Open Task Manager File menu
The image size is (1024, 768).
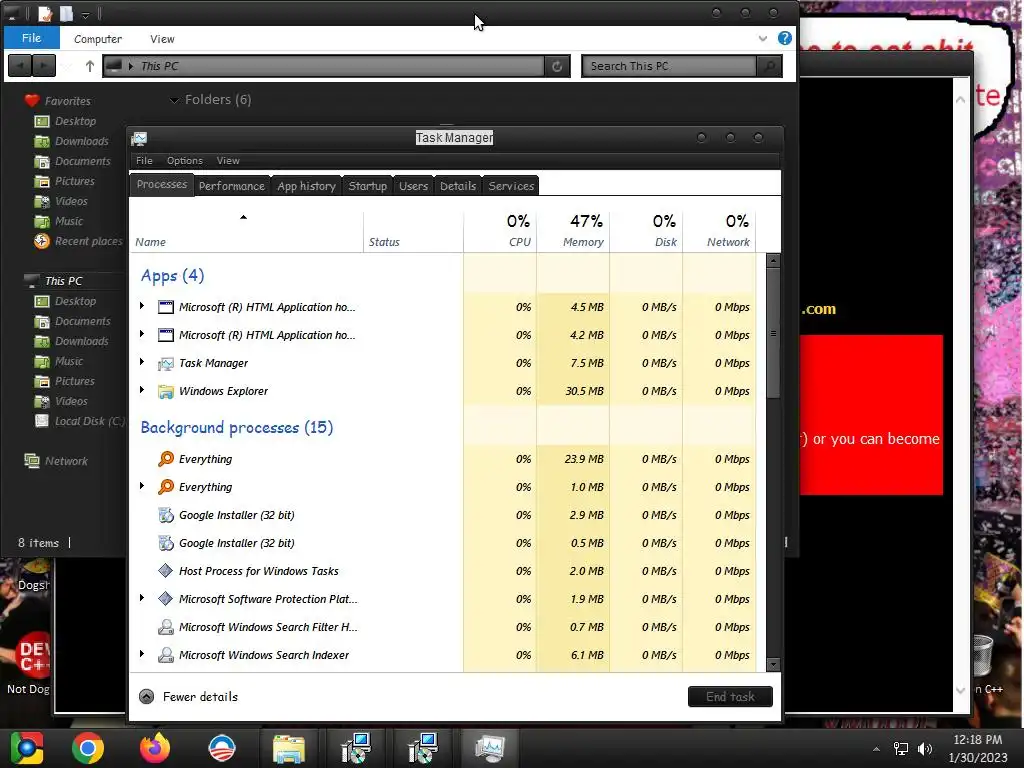coord(144,161)
